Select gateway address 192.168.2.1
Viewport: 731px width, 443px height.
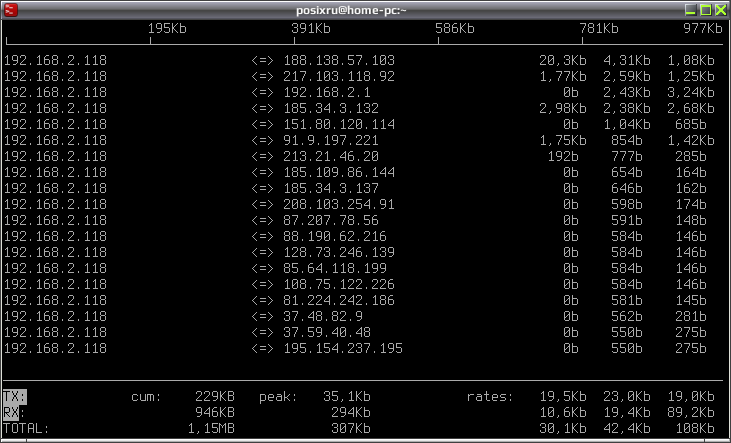tap(327, 92)
